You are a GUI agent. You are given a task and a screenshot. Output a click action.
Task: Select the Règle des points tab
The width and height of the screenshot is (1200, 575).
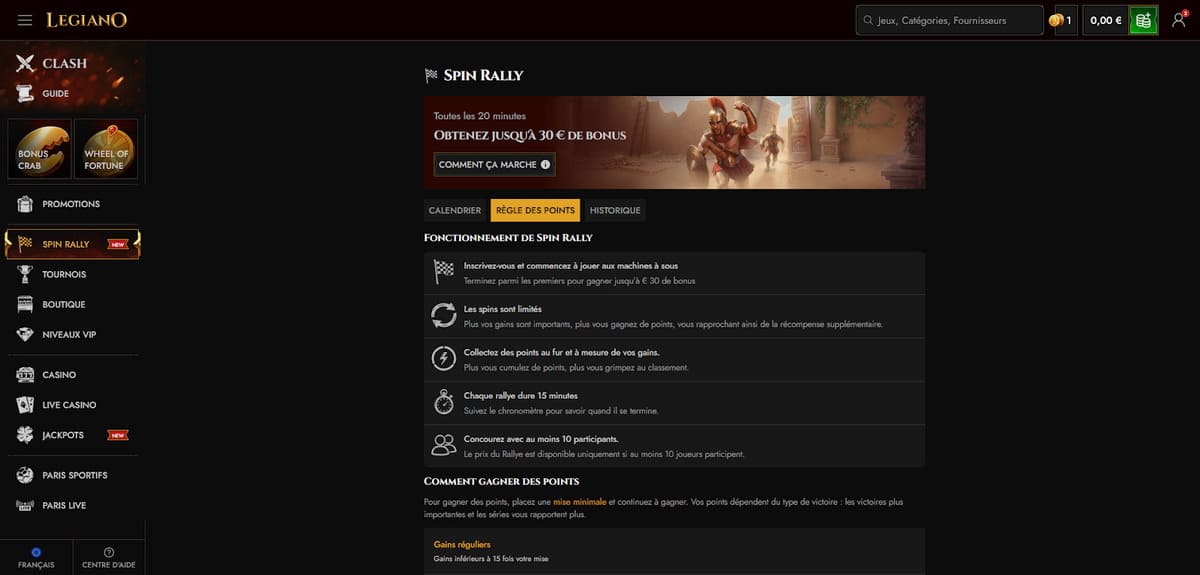tap(535, 211)
